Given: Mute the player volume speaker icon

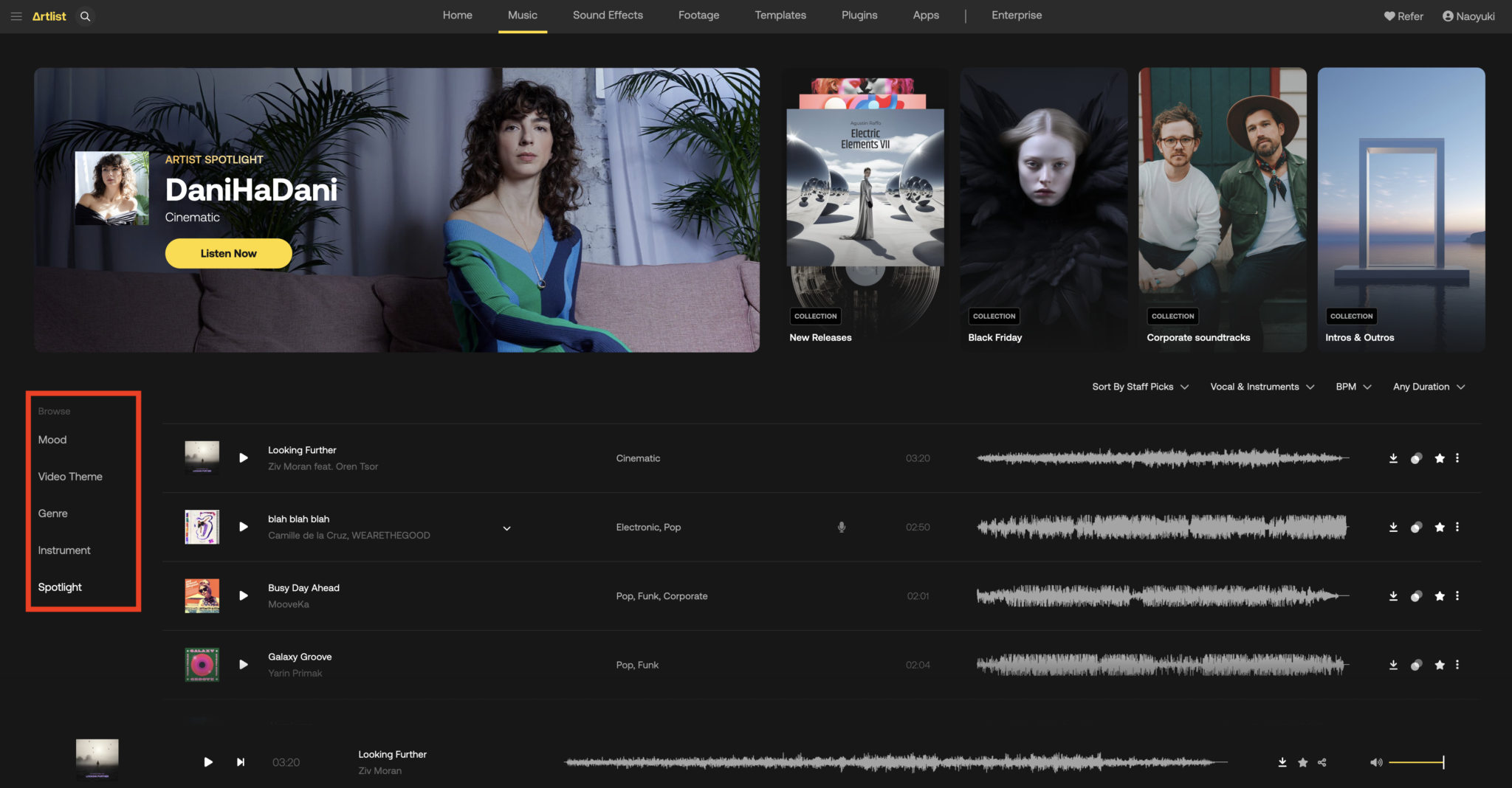Looking at the screenshot, I should 1376,762.
